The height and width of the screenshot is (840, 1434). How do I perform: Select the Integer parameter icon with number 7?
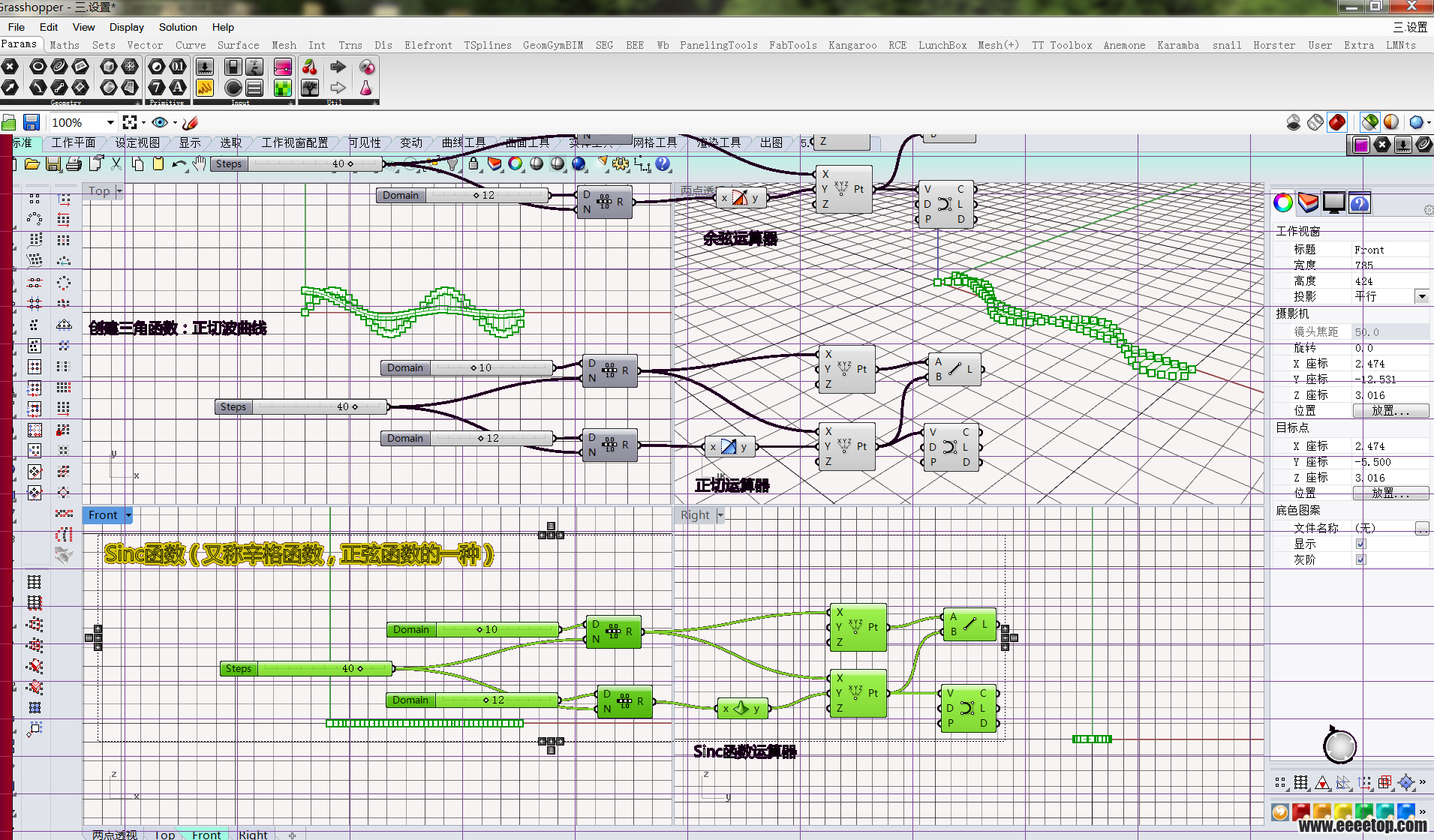pos(157,88)
